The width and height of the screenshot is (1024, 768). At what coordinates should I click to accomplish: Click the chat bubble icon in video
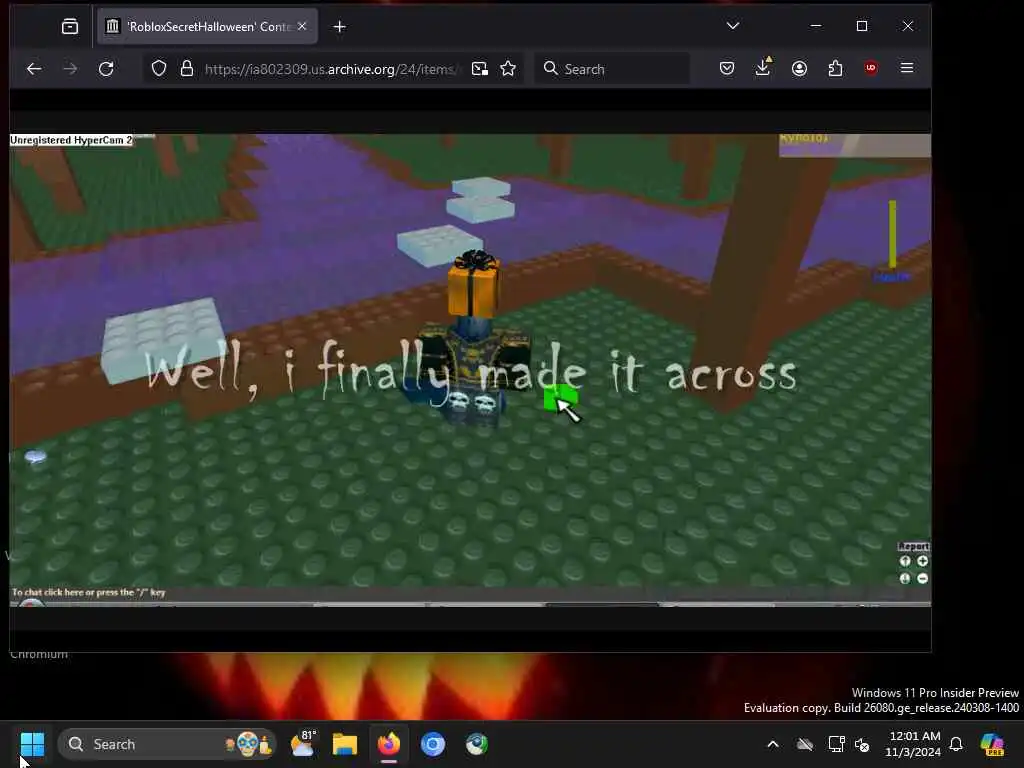pyautogui.click(x=35, y=456)
